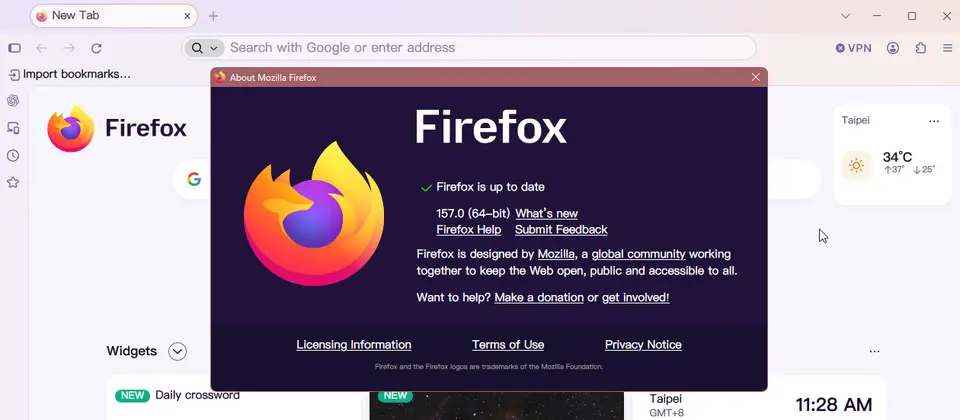Click the Make a donation link
Screen dimensions: 960x420
coord(539,298)
